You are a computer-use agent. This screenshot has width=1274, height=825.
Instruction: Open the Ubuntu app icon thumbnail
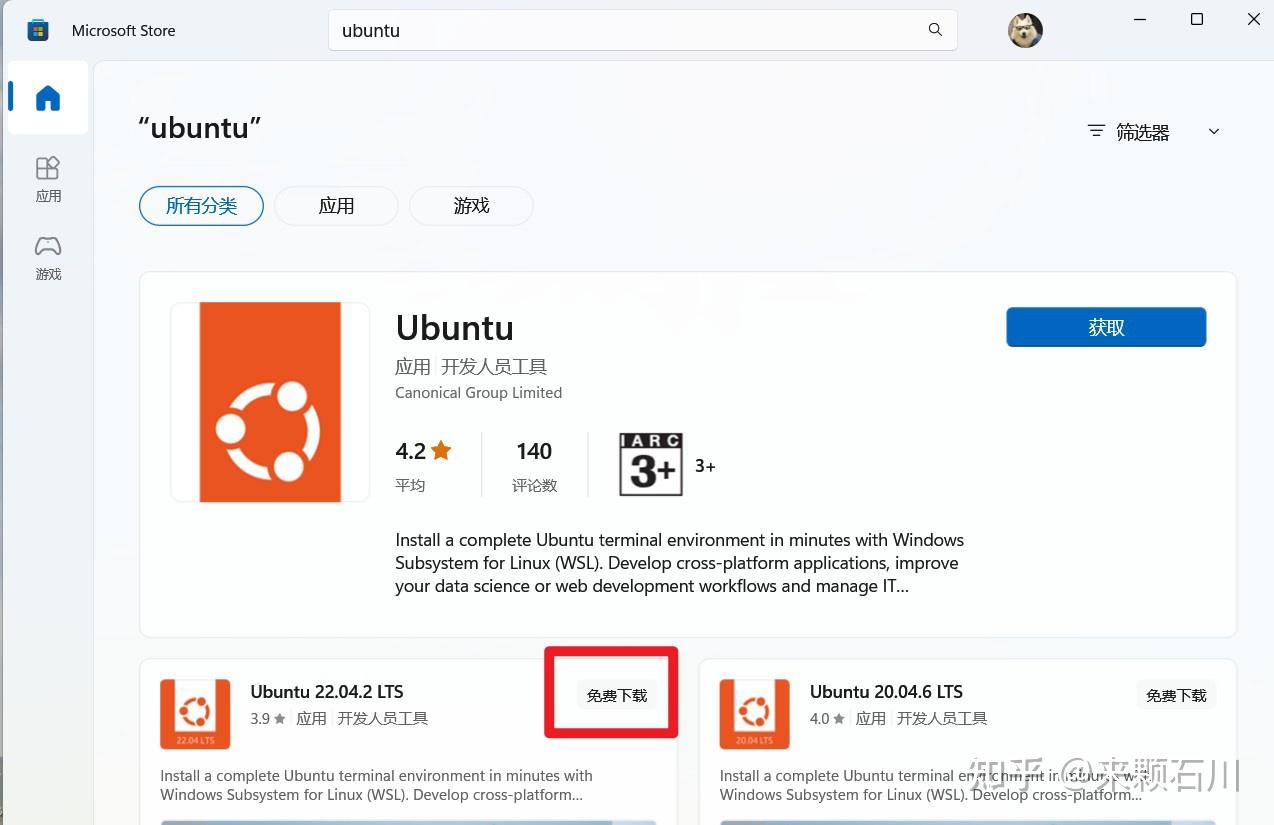[x=269, y=402]
